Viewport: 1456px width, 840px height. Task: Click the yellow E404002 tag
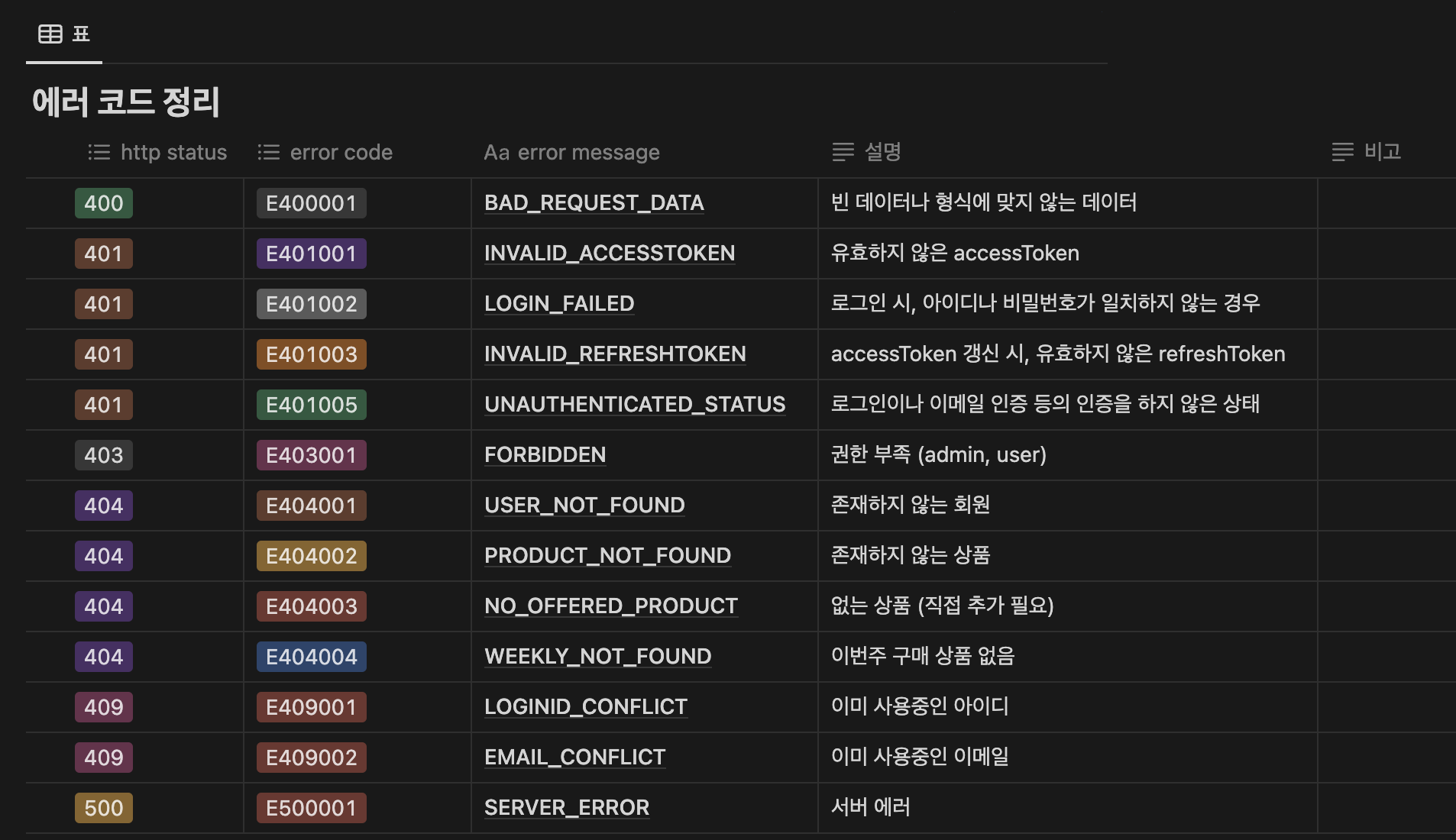pyautogui.click(x=312, y=556)
